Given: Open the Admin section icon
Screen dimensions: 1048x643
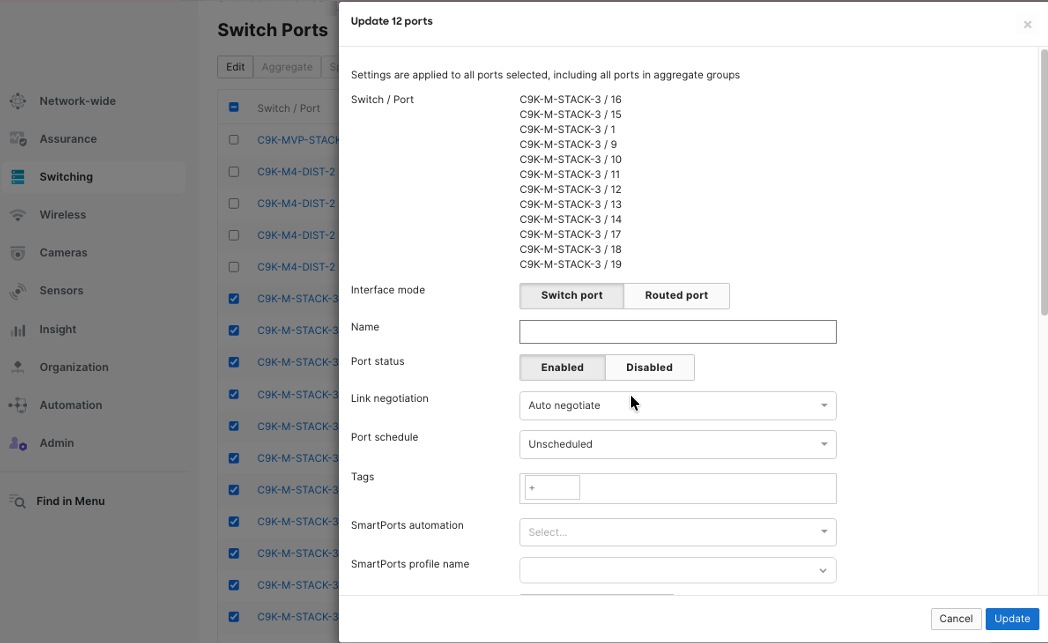Looking at the screenshot, I should [16, 443].
